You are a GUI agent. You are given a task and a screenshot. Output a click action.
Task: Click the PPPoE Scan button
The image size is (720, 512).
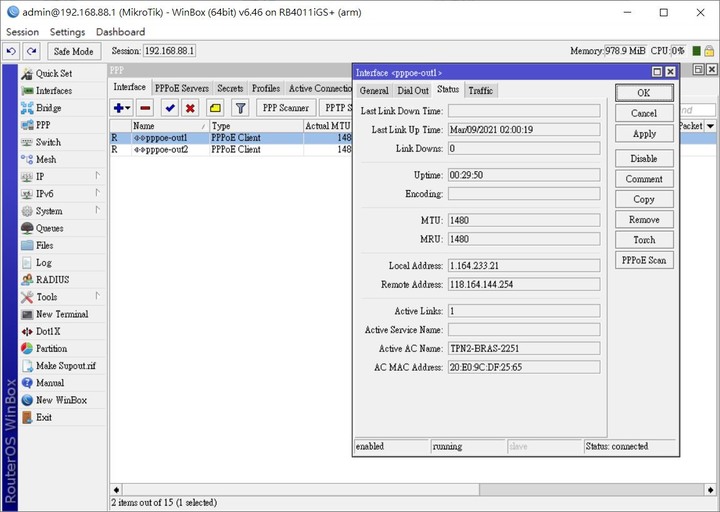click(x=644, y=260)
